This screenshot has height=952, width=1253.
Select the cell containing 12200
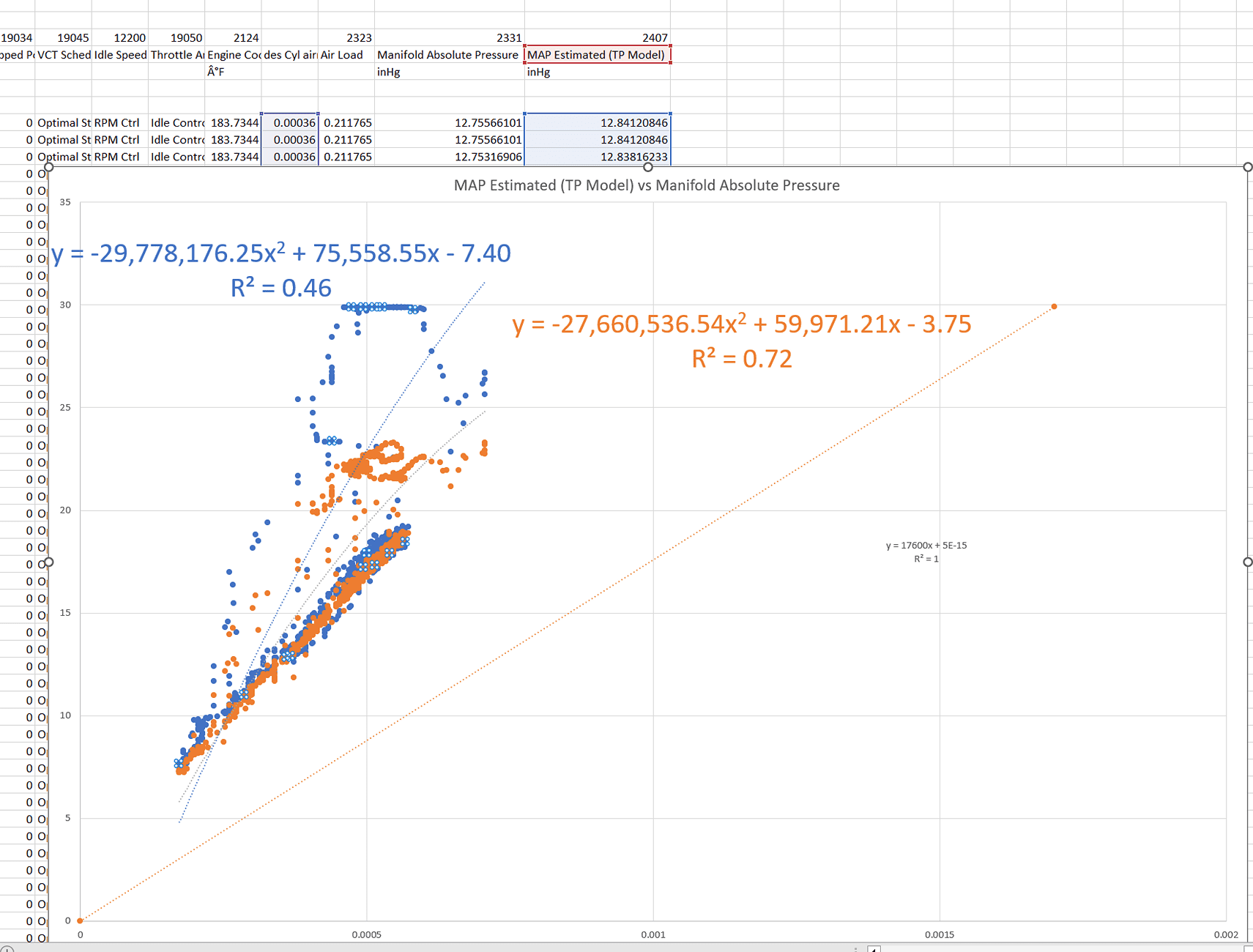pos(121,37)
